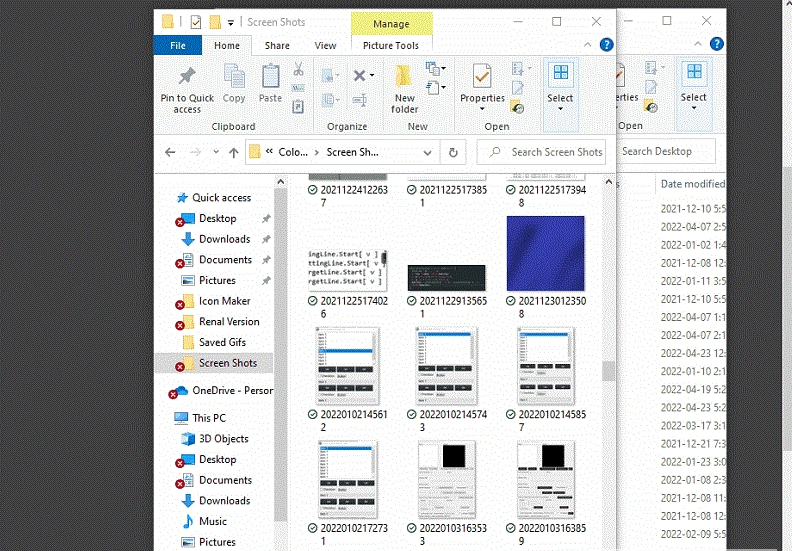Viewport: 792px width, 551px height.
Task: Click the History icon in Screen Shots window
Action: pyautogui.click(x=517, y=107)
